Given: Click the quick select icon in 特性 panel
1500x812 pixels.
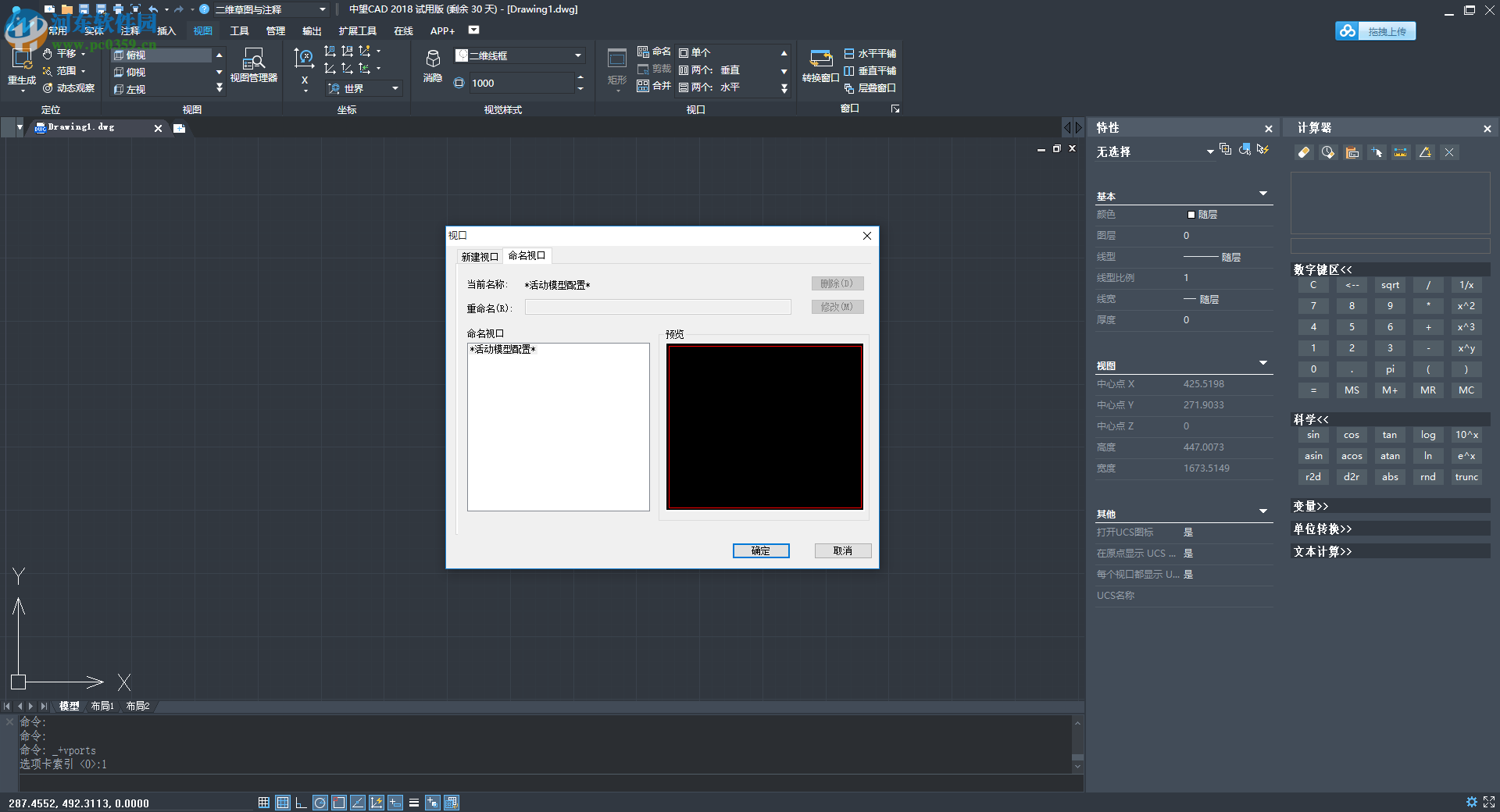Looking at the screenshot, I should point(1245,150).
